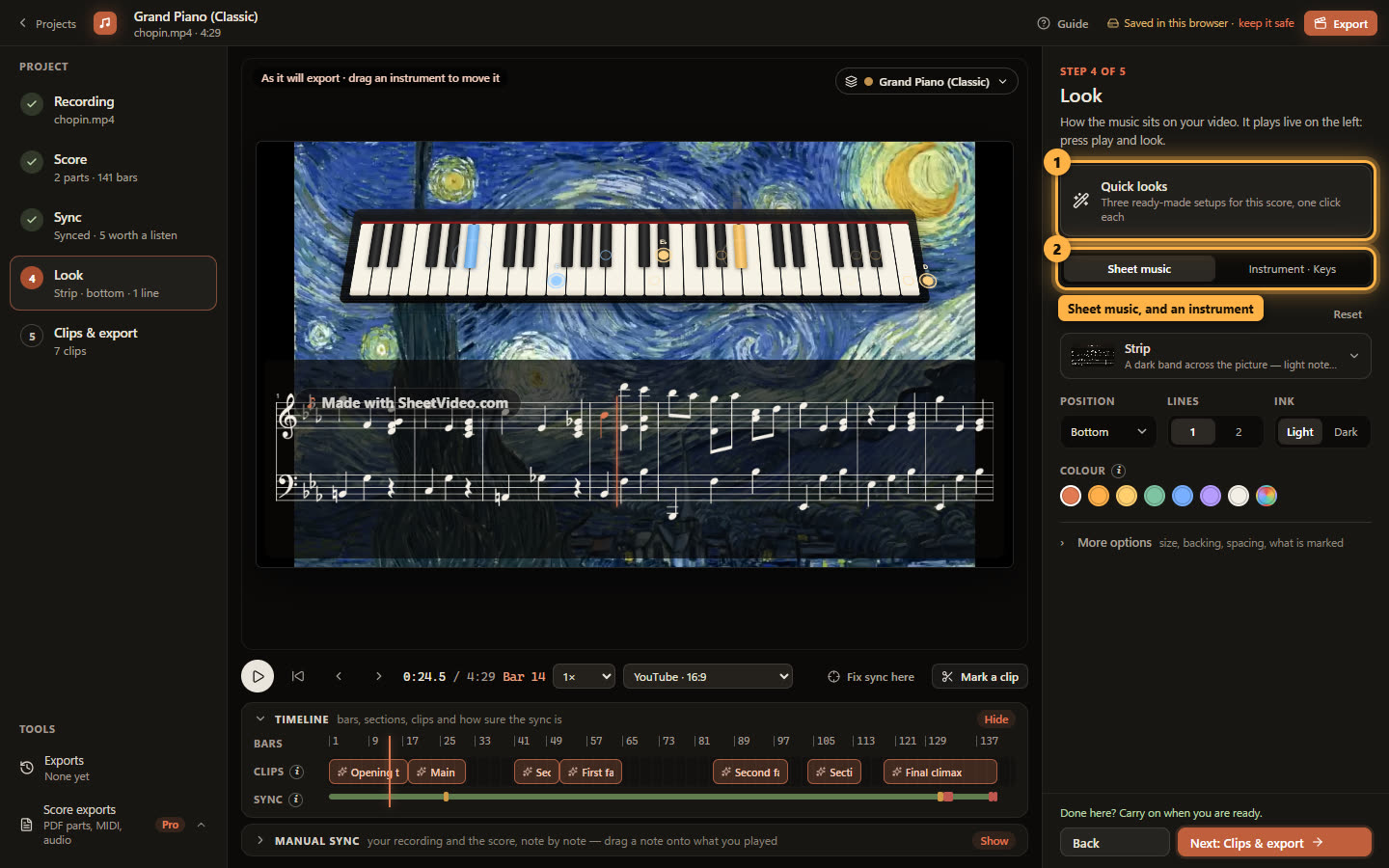Click the keep it safe link

tap(1266, 23)
